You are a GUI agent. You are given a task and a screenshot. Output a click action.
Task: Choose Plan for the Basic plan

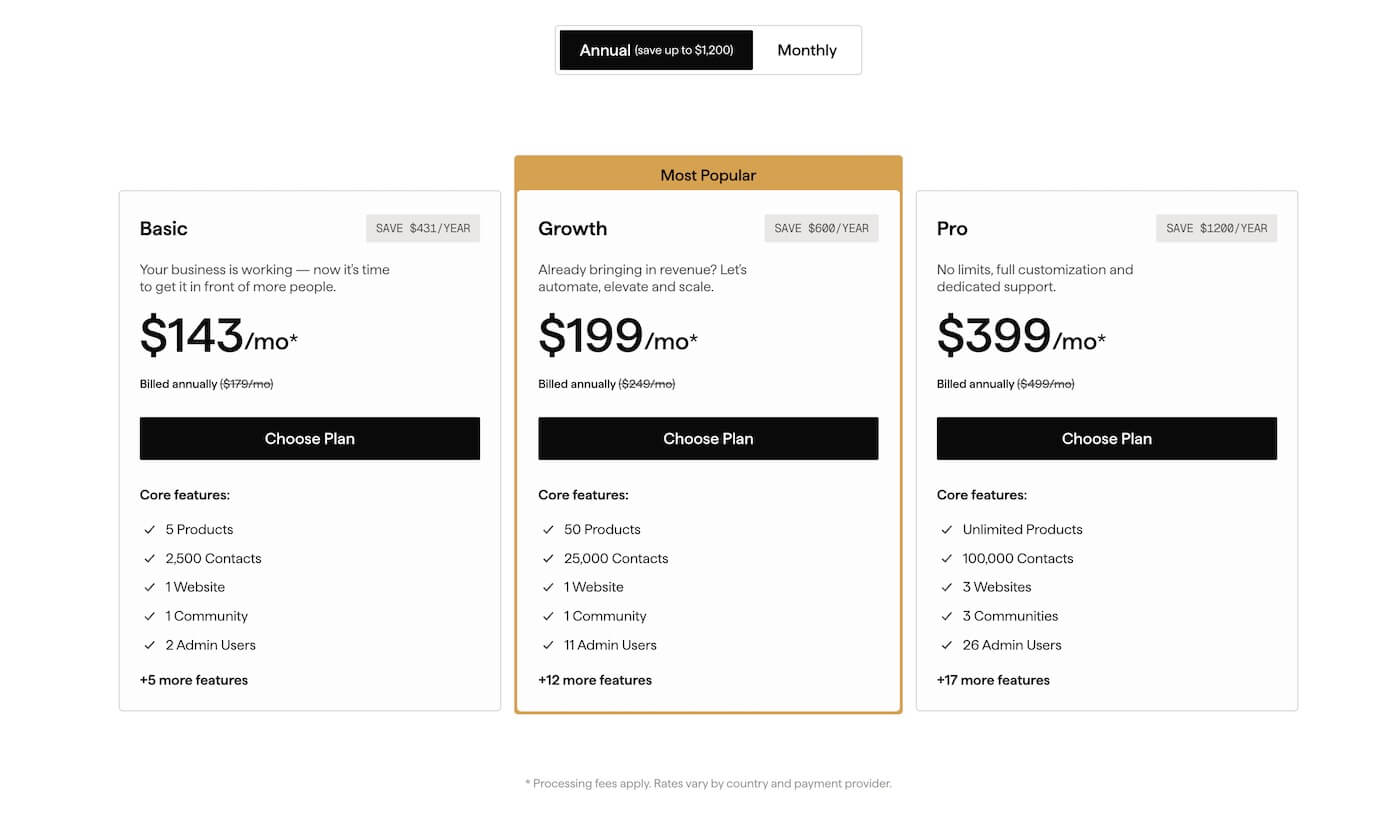[310, 438]
